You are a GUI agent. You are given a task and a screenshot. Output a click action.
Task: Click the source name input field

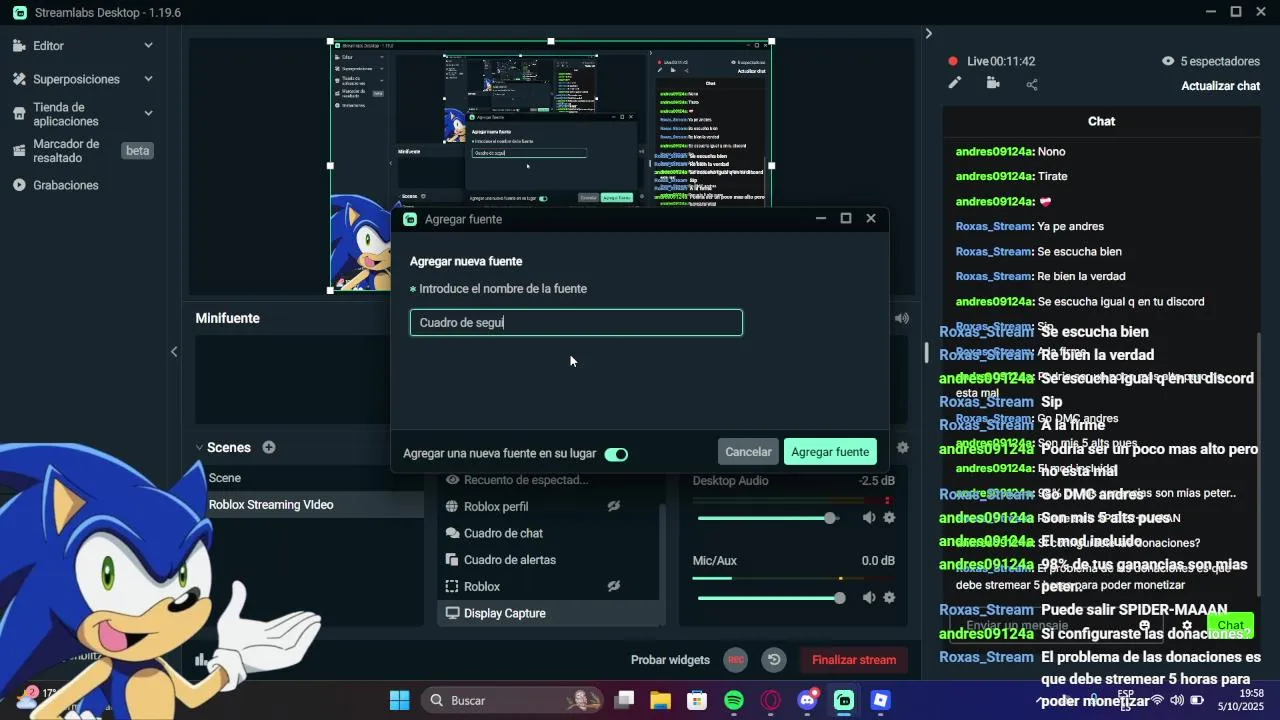(x=576, y=322)
